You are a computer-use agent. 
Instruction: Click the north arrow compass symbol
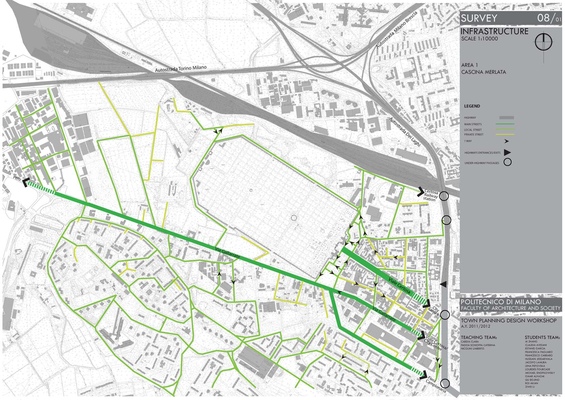(x=543, y=43)
